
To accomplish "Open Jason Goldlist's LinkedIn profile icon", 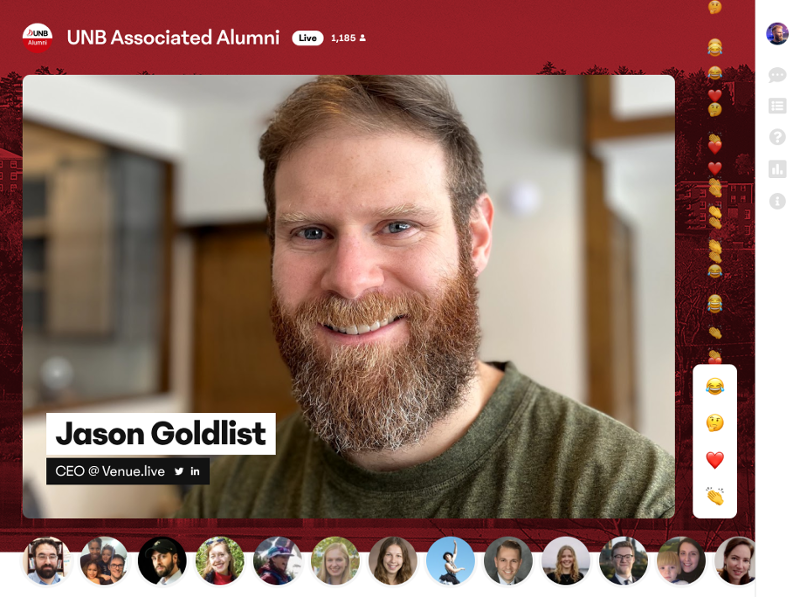I will pyautogui.click(x=195, y=471).
